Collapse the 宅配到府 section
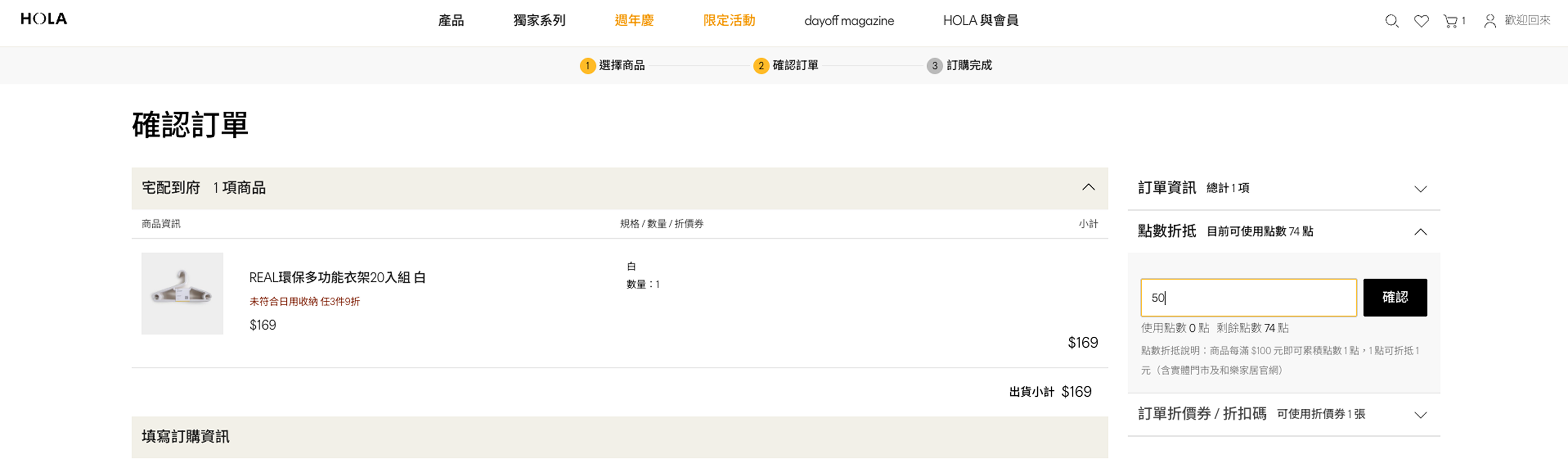The height and width of the screenshot is (466, 1568). (1088, 187)
